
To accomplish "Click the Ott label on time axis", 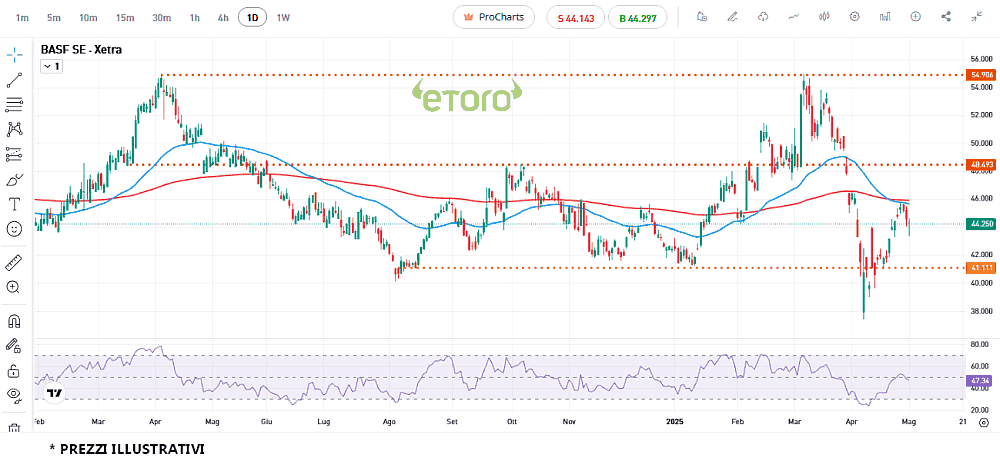I will 511,422.
